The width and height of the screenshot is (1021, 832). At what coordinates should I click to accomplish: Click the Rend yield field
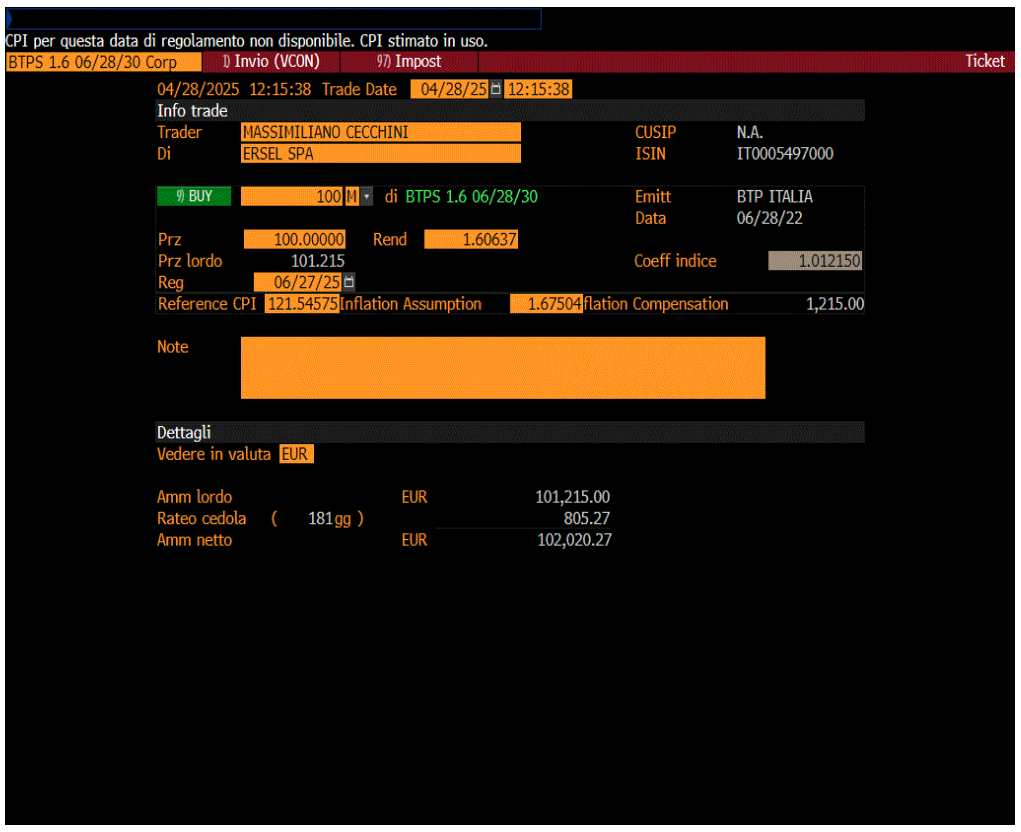point(471,240)
